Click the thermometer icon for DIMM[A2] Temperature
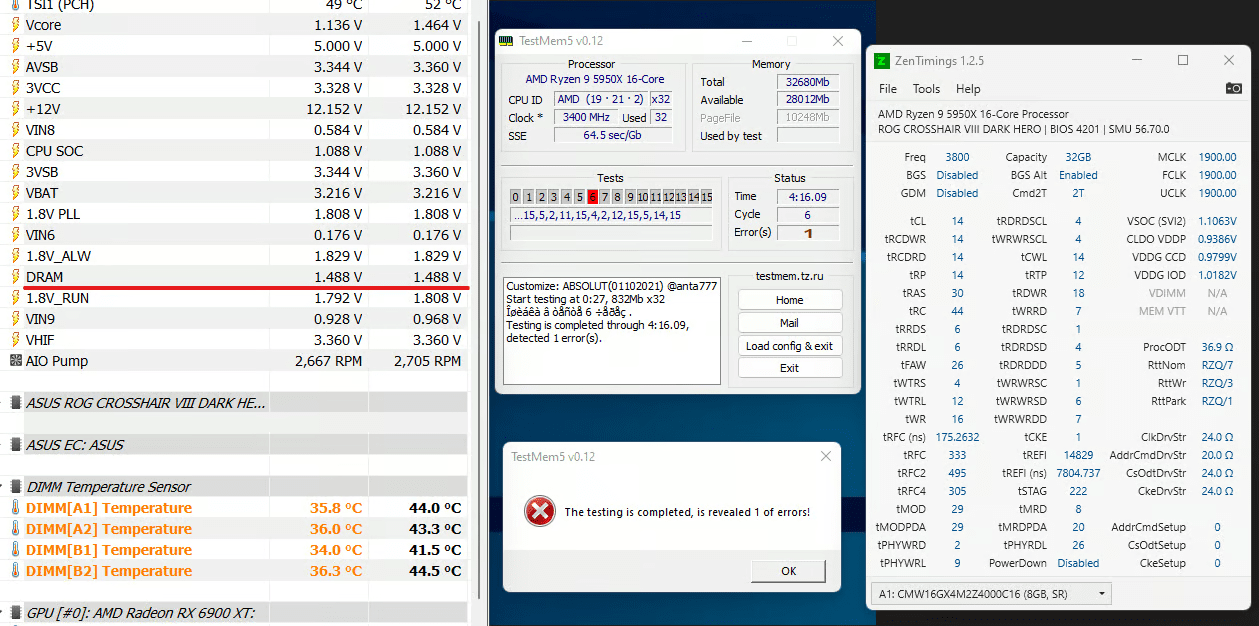 (15, 529)
